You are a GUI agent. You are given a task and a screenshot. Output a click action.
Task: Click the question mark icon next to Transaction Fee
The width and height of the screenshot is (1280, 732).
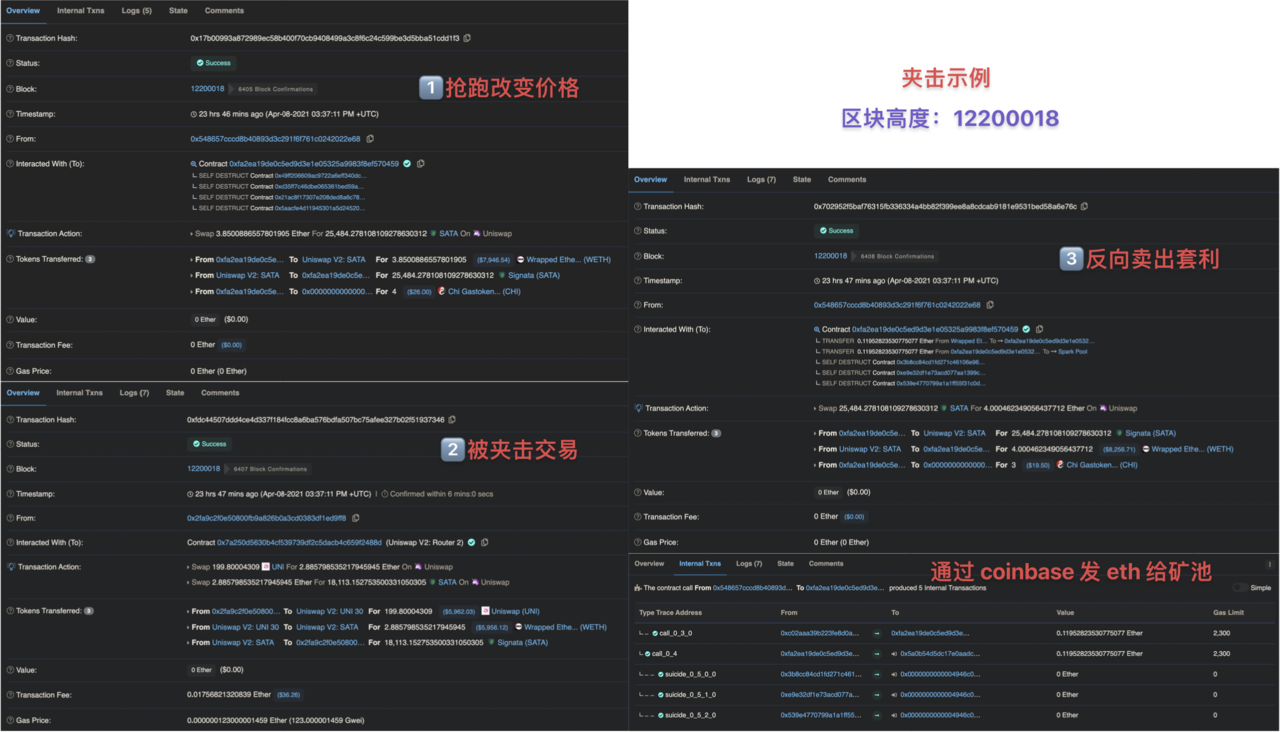8,345
